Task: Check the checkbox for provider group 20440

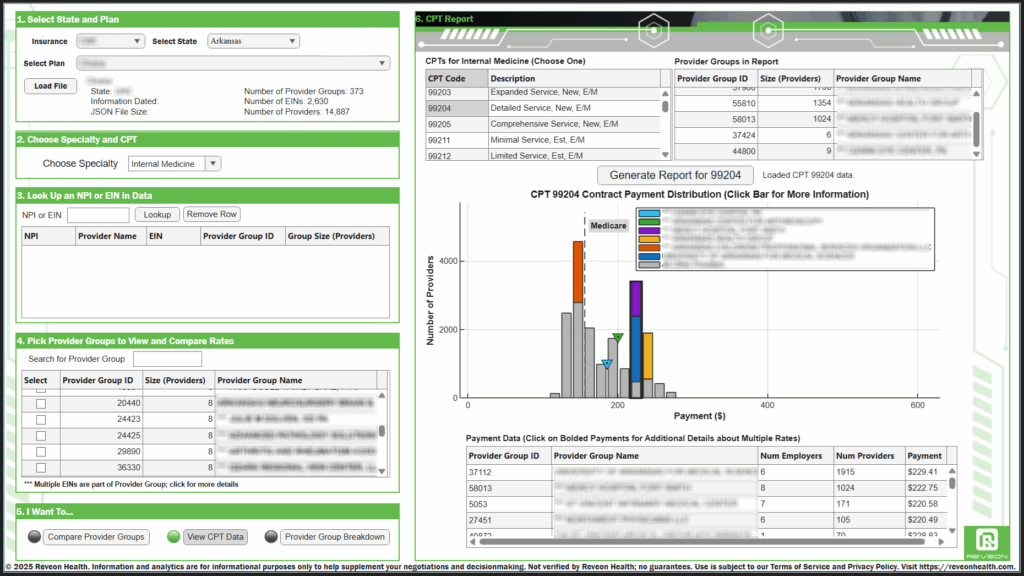Action: [x=40, y=403]
